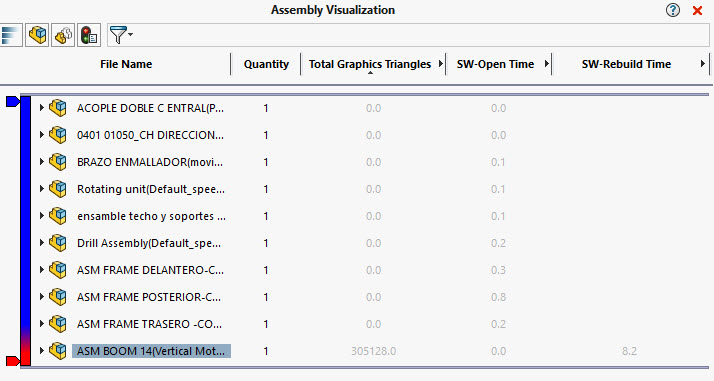Screen dimensions: 714x381
Task: Open the Performance Analysis traffic light icon
Action: coord(89,35)
